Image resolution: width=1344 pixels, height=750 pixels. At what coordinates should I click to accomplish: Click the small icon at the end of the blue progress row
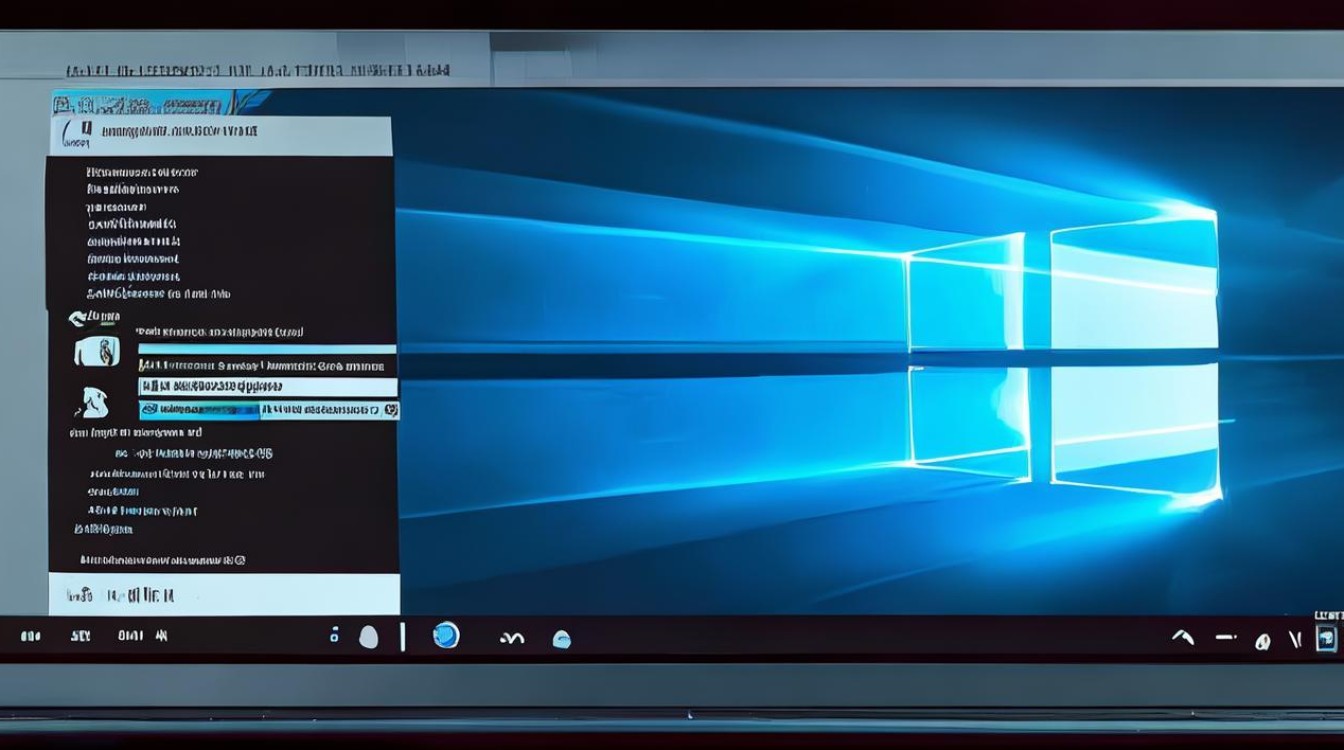pyautogui.click(x=391, y=409)
